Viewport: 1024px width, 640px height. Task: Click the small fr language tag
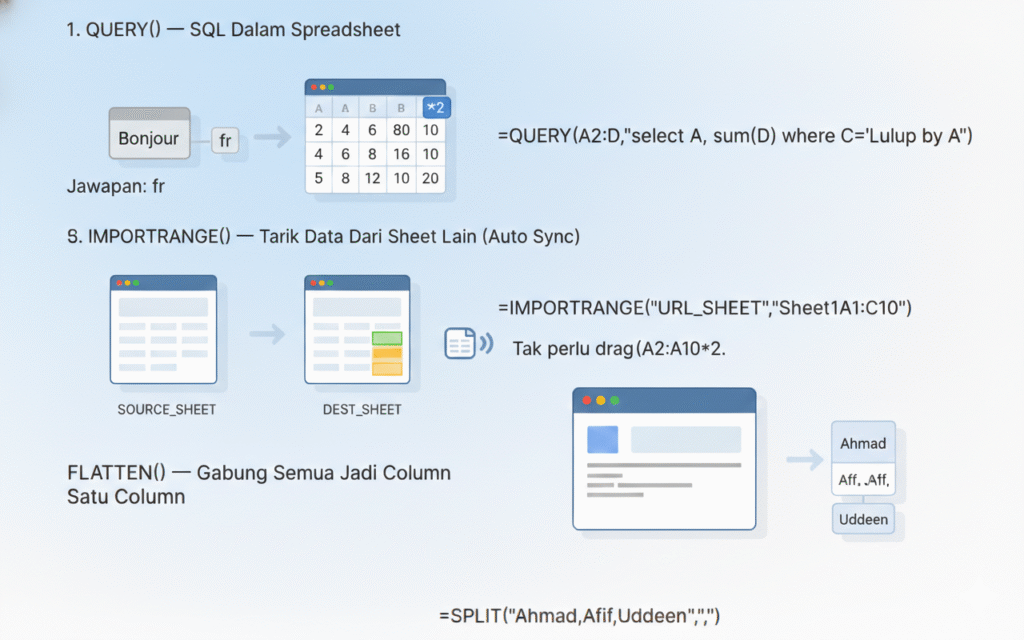225,141
